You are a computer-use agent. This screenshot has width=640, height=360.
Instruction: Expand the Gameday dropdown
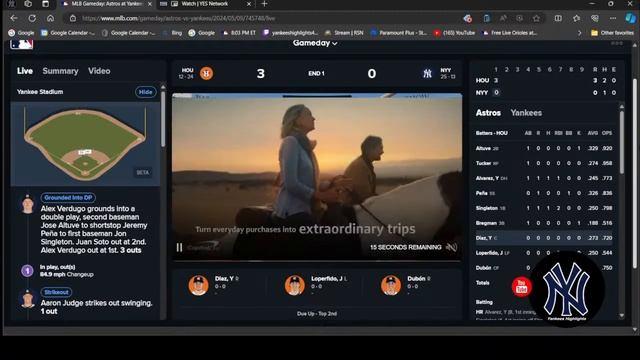pyautogui.click(x=315, y=43)
